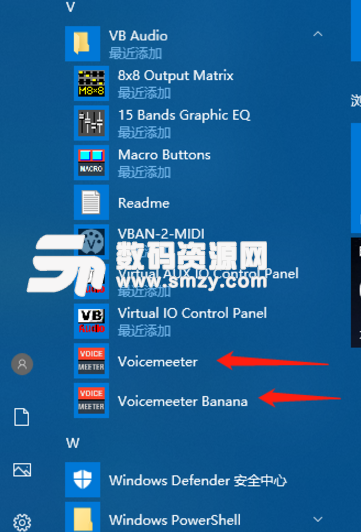Image resolution: width=361 pixels, height=532 pixels.
Task: Click the Virtual AUX IO Control Panel entry
Action: pyautogui.click(x=208, y=273)
